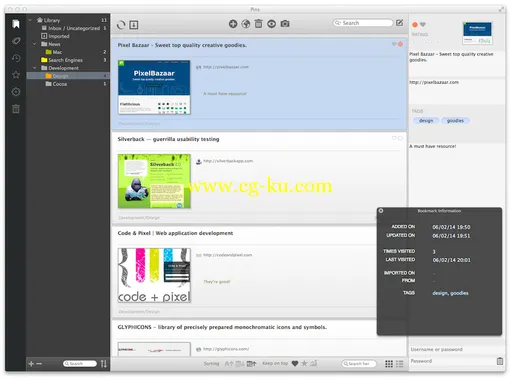Click the design tag pill in details panel

[426, 121]
